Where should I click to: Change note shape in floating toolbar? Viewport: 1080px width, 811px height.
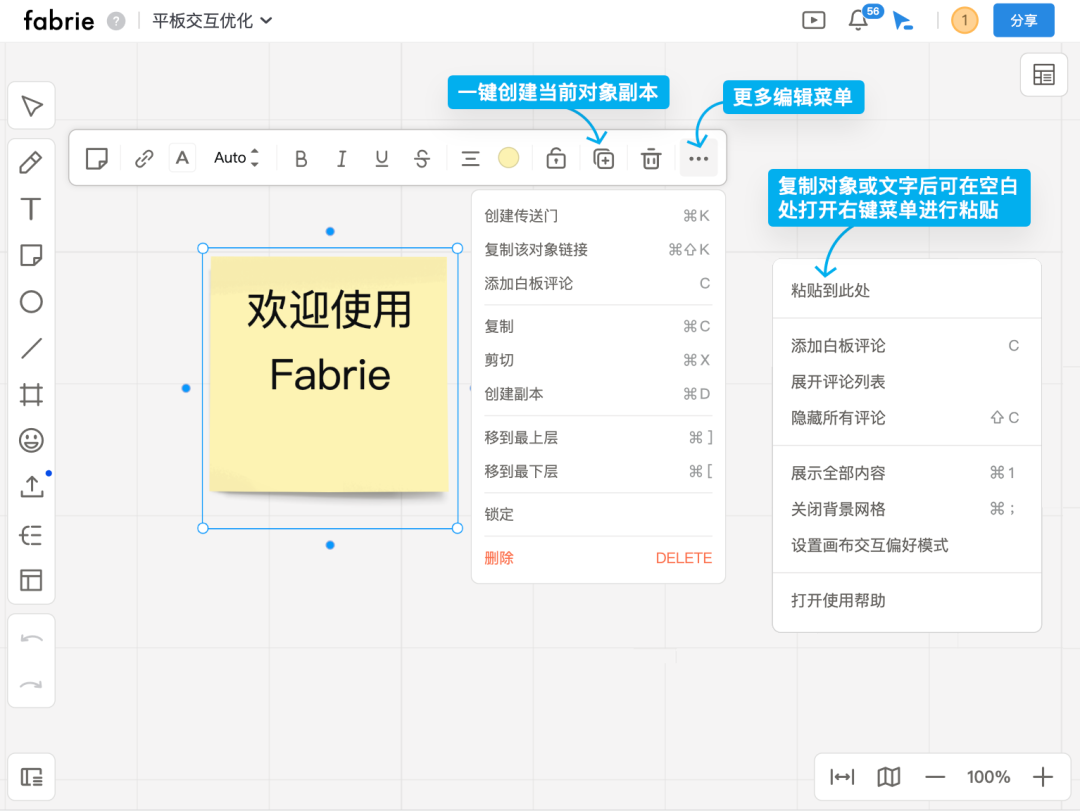click(x=96, y=158)
